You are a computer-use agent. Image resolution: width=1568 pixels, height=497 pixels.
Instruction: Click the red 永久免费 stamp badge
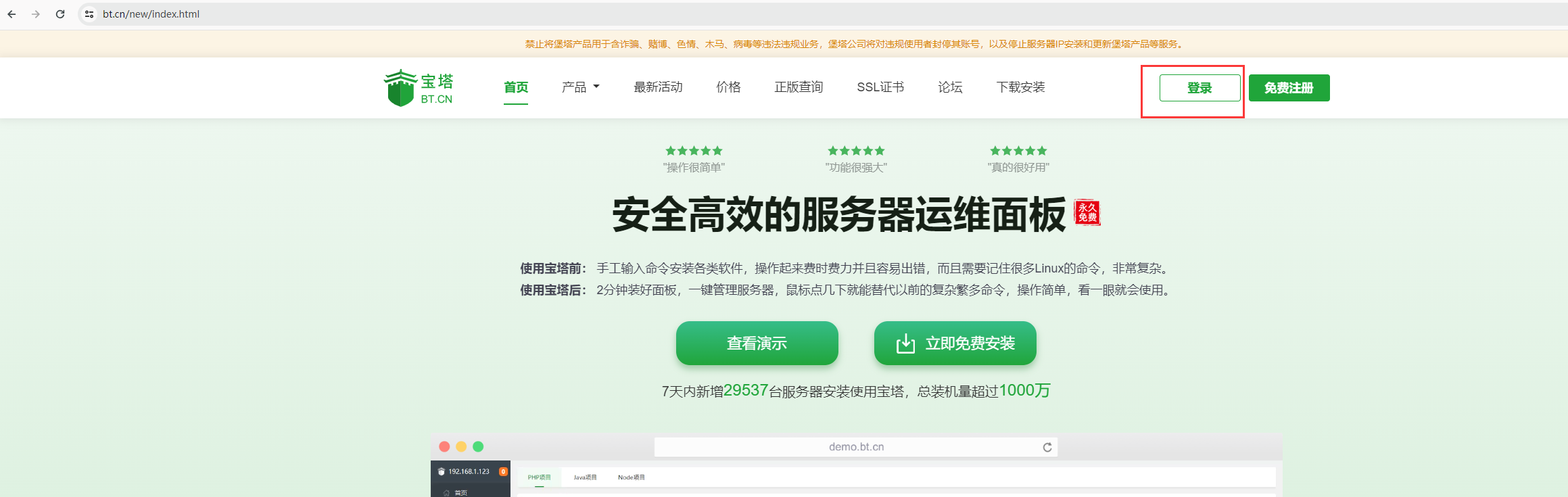1087,212
